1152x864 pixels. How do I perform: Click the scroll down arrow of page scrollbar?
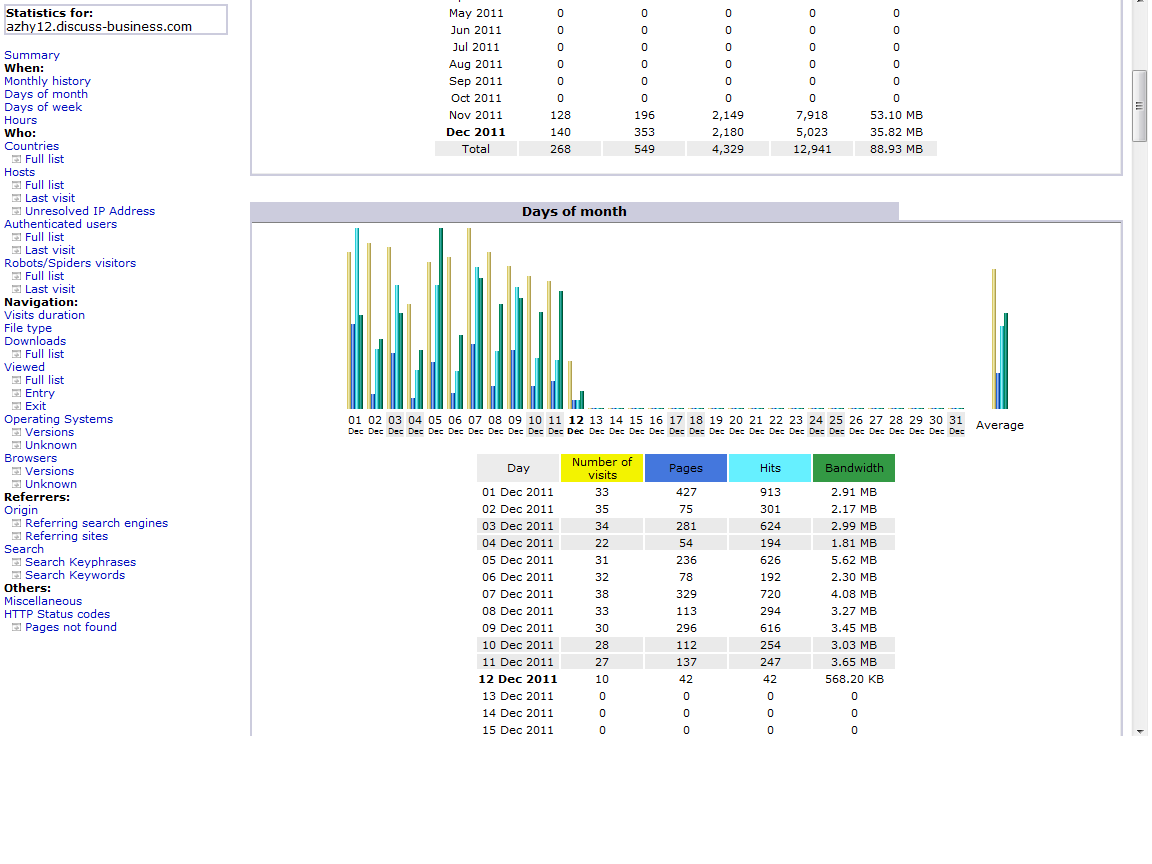[1139, 731]
